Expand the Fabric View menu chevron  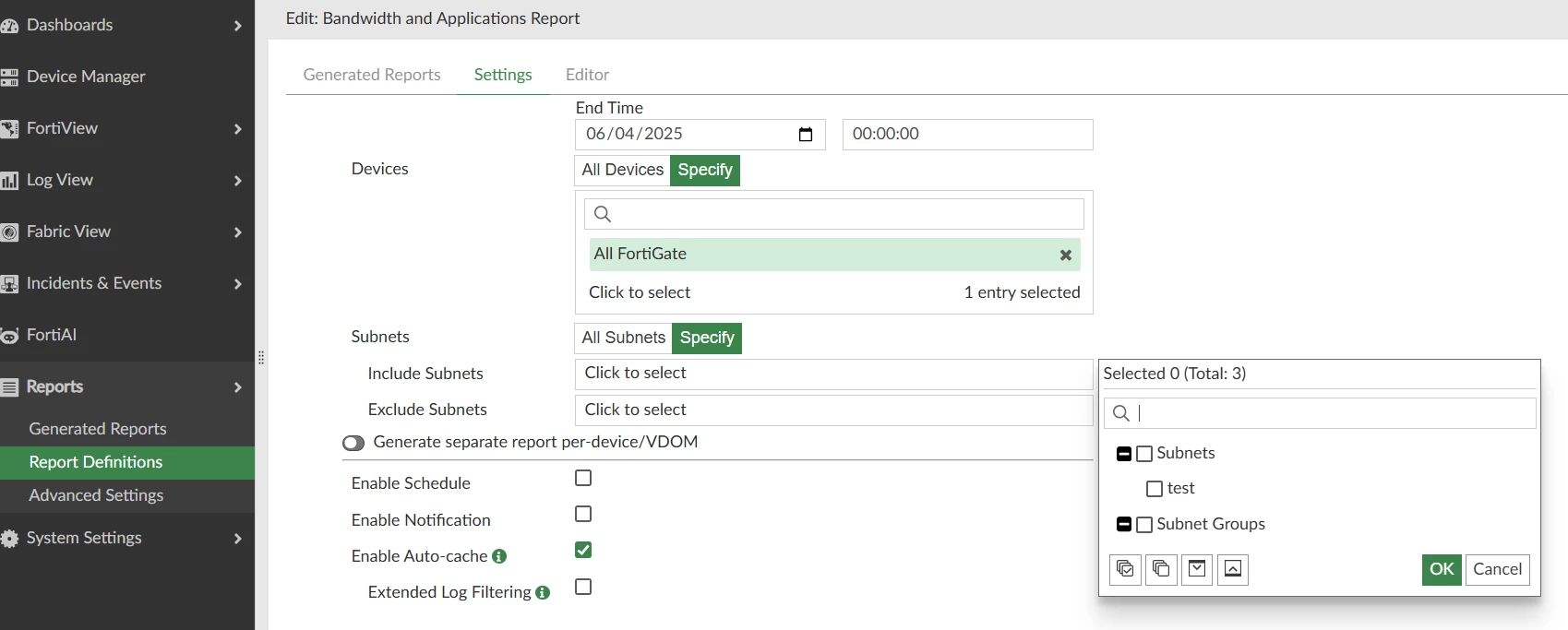(237, 232)
